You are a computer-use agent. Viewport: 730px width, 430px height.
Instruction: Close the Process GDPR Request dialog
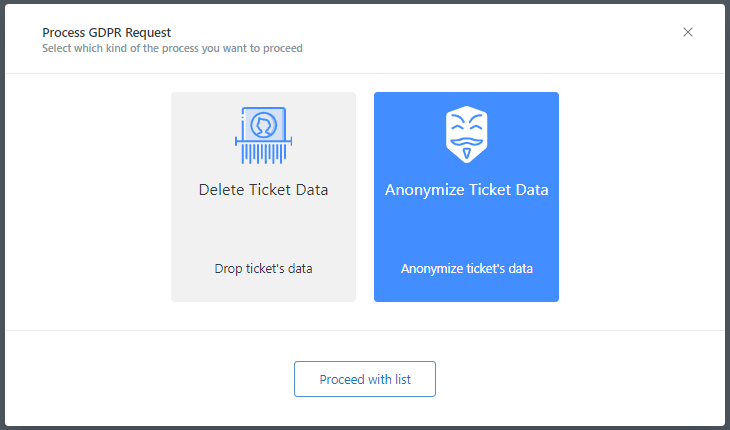point(688,32)
